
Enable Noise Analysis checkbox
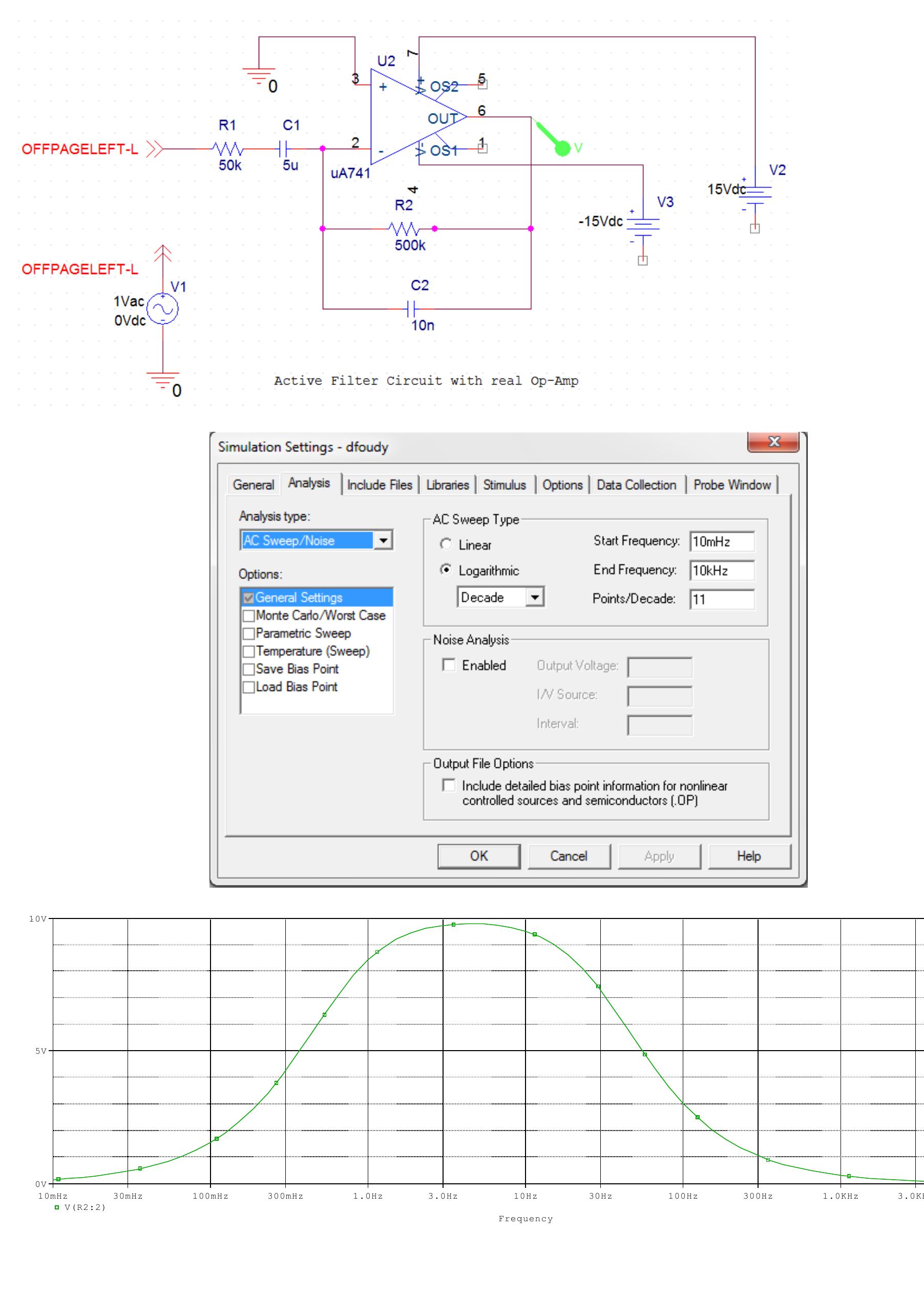click(x=449, y=664)
